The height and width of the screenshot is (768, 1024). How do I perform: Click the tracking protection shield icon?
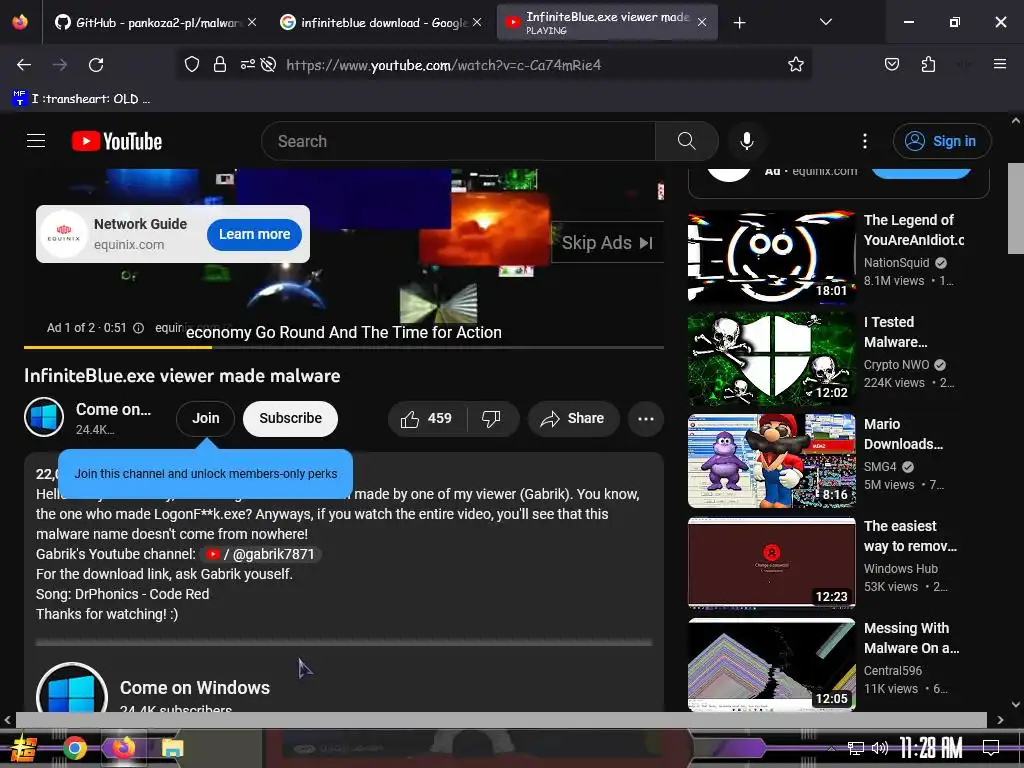(x=191, y=65)
